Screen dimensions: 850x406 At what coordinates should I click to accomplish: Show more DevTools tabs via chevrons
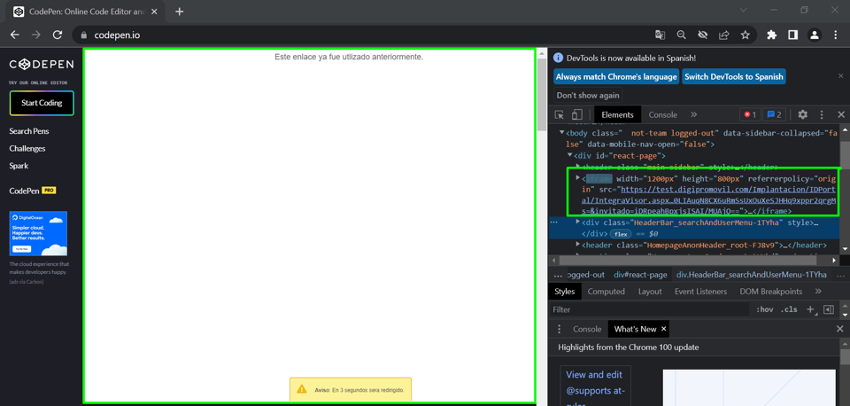(x=694, y=115)
